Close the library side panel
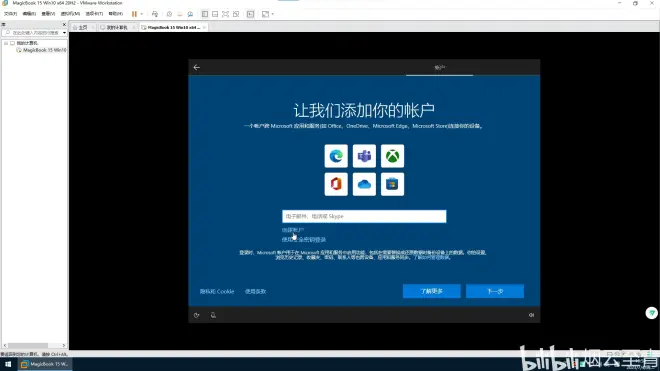Viewport: 660px width, 371px height. click(x=64, y=24)
